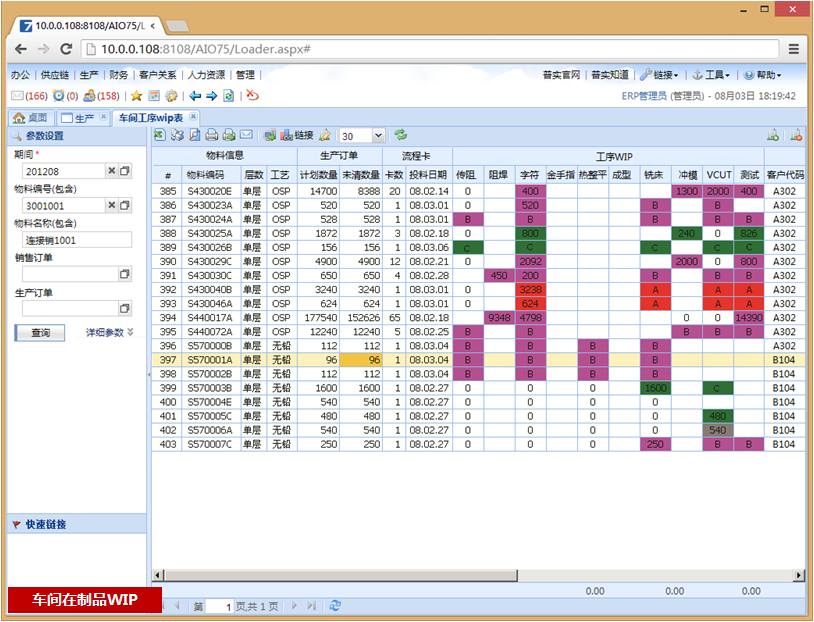Viewport: 814px width, 622px height.
Task: Reload the browser page
Action: pos(66,49)
